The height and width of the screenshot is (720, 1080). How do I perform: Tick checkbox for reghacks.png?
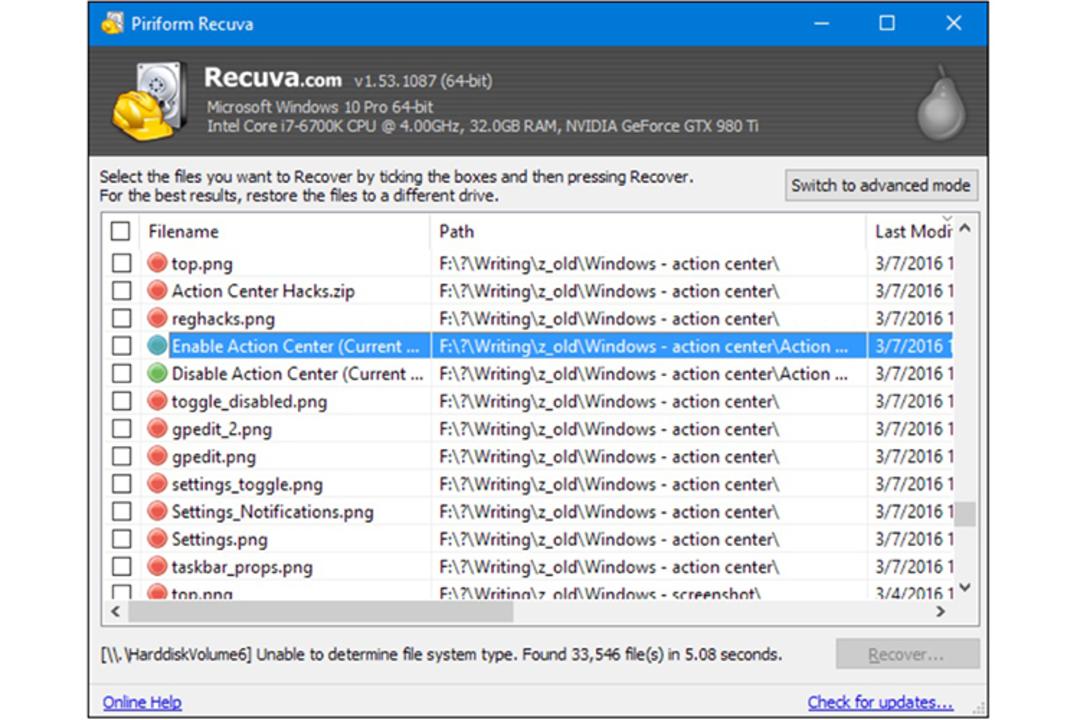tap(122, 318)
